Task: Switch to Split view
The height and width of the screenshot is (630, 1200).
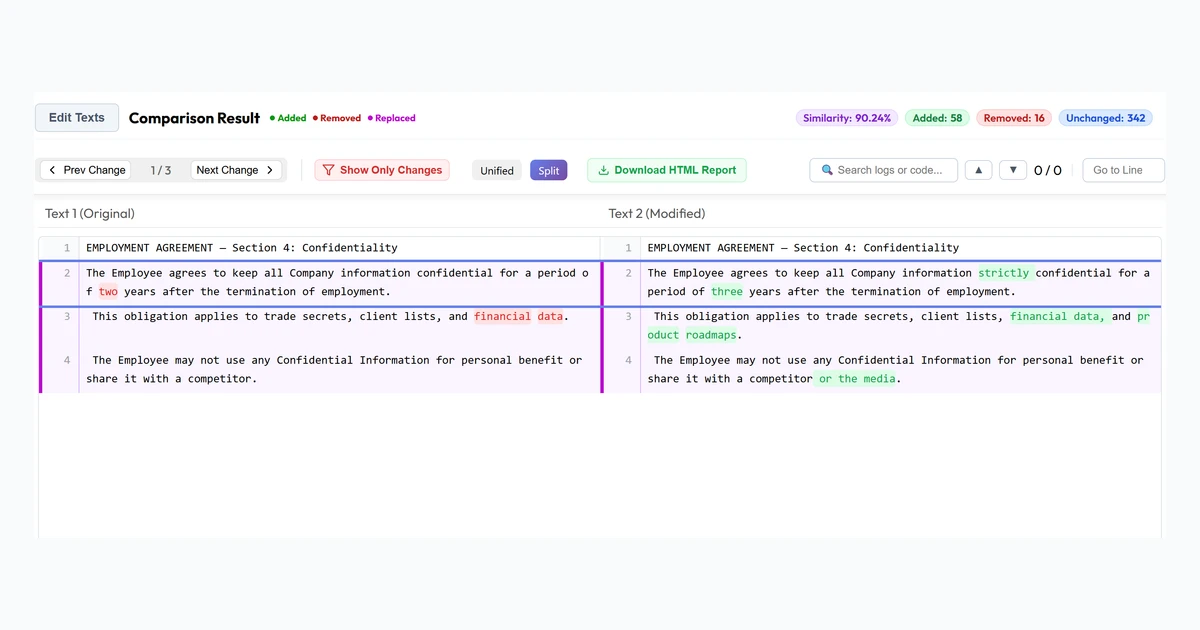Action: pos(549,170)
